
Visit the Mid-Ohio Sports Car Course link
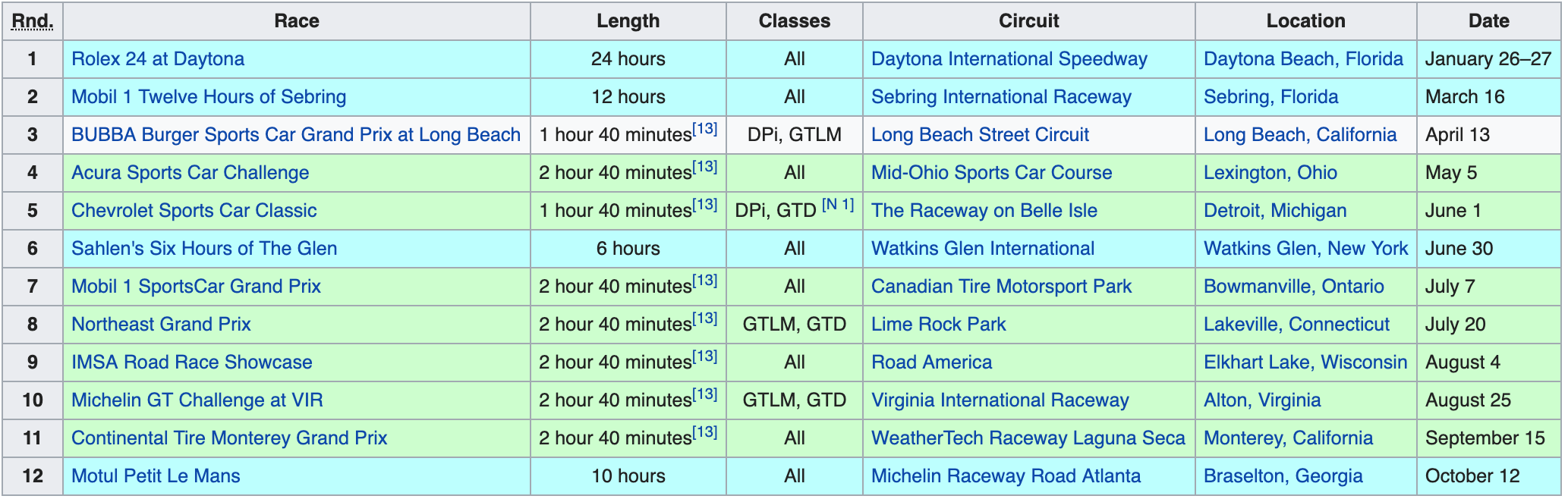point(992,173)
